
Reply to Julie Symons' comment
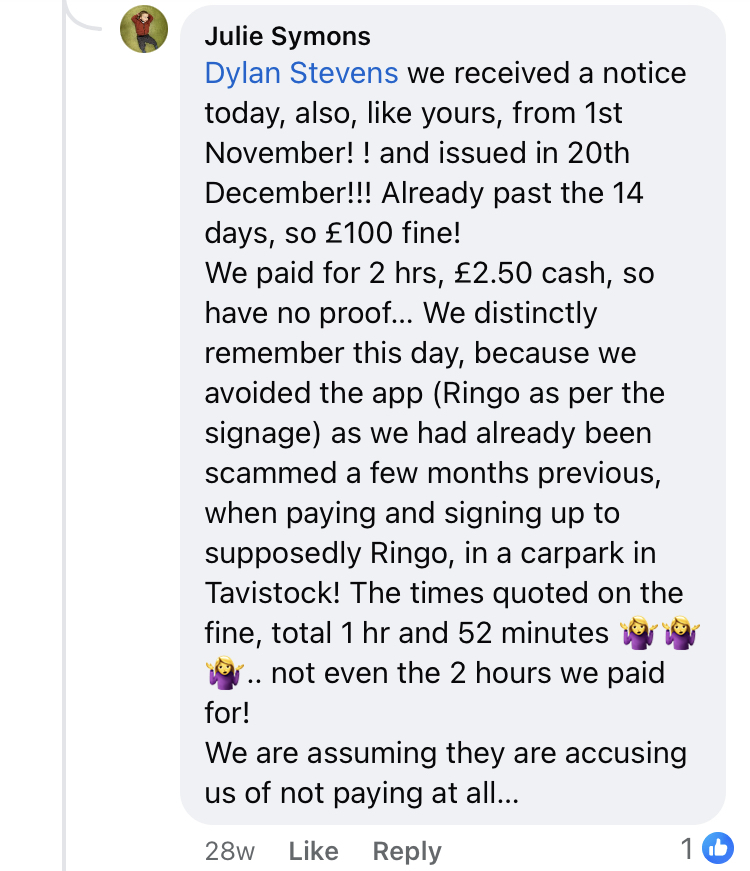point(407,851)
